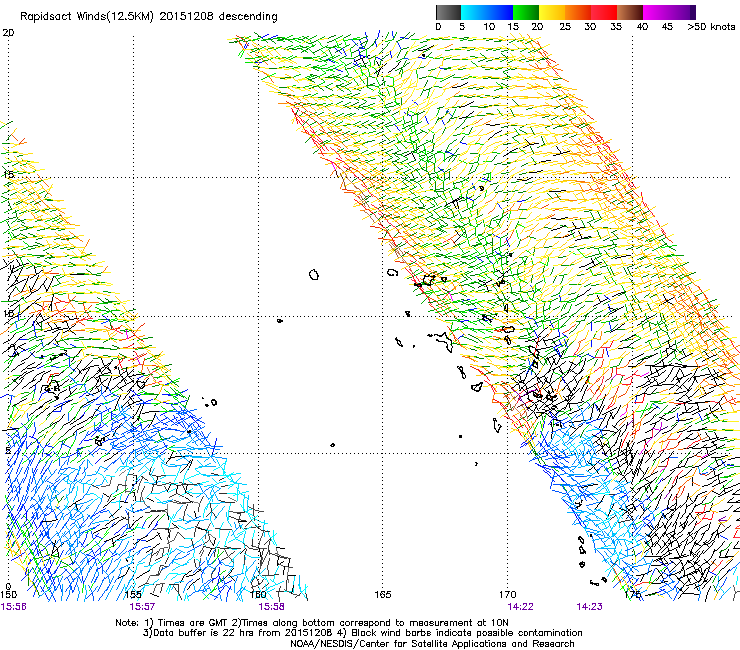Click the '30' label under the color legend
Viewport: 740px width, 650px height.
click(x=590, y=27)
